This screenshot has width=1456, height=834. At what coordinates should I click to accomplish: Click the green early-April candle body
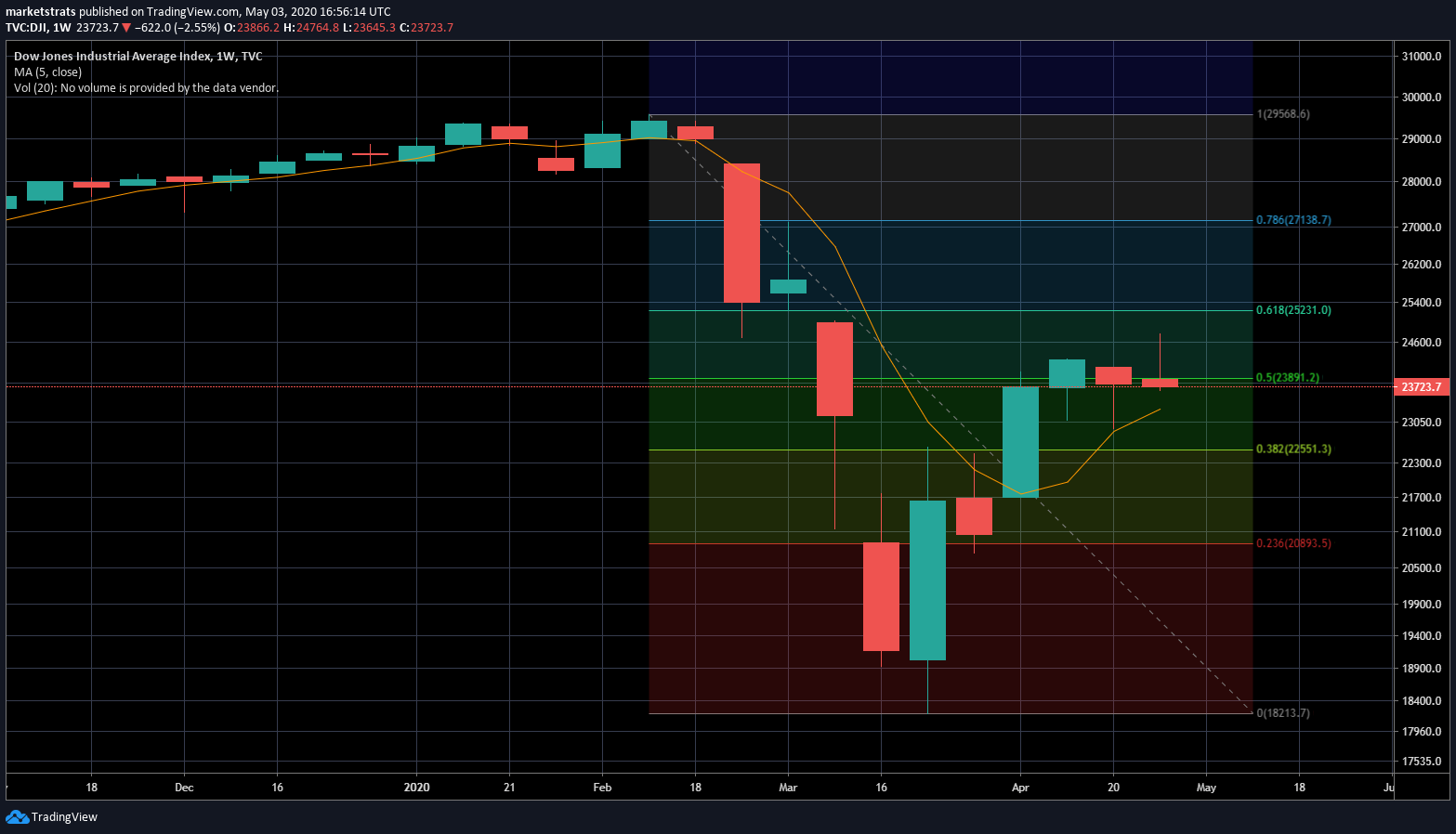click(x=1020, y=442)
